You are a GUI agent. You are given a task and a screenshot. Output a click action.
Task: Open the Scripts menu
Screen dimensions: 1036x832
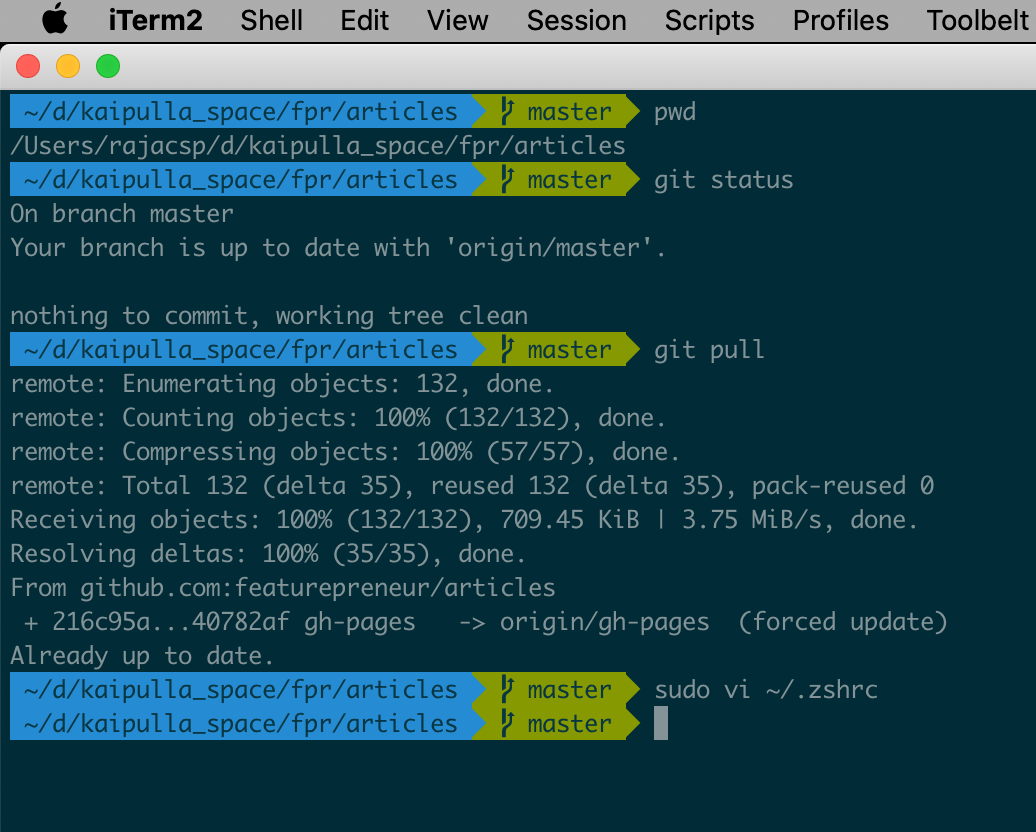pyautogui.click(x=709, y=20)
